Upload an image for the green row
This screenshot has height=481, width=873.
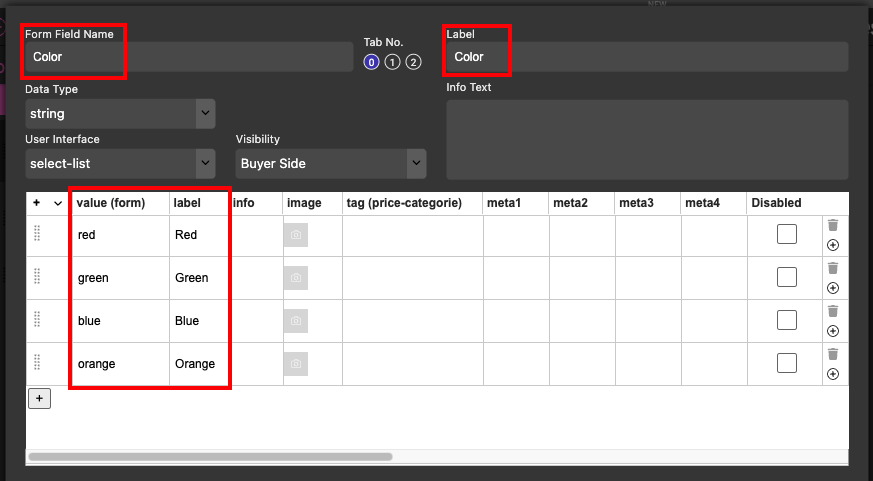tap(296, 278)
